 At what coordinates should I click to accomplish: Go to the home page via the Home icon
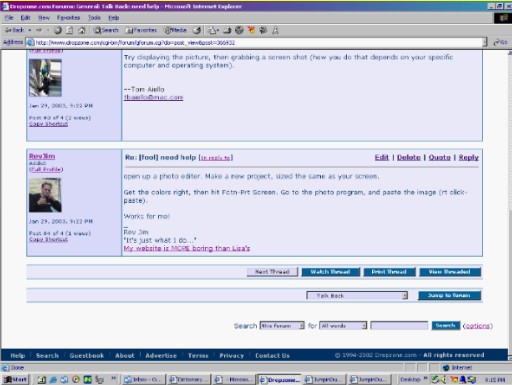click(81, 30)
